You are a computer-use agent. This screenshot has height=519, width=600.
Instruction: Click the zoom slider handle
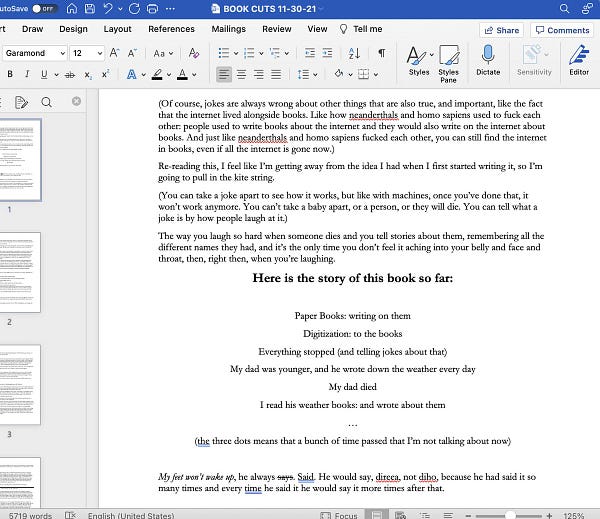(510, 515)
